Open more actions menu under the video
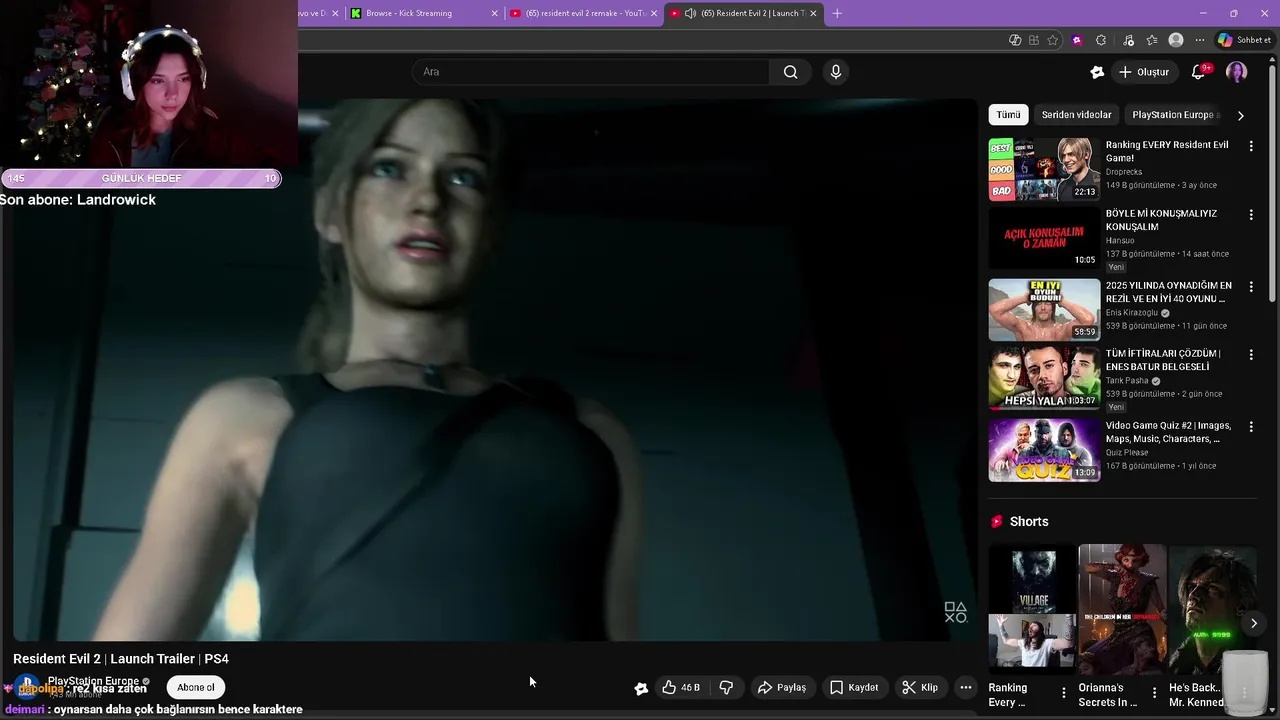The image size is (1280, 720). point(965,687)
